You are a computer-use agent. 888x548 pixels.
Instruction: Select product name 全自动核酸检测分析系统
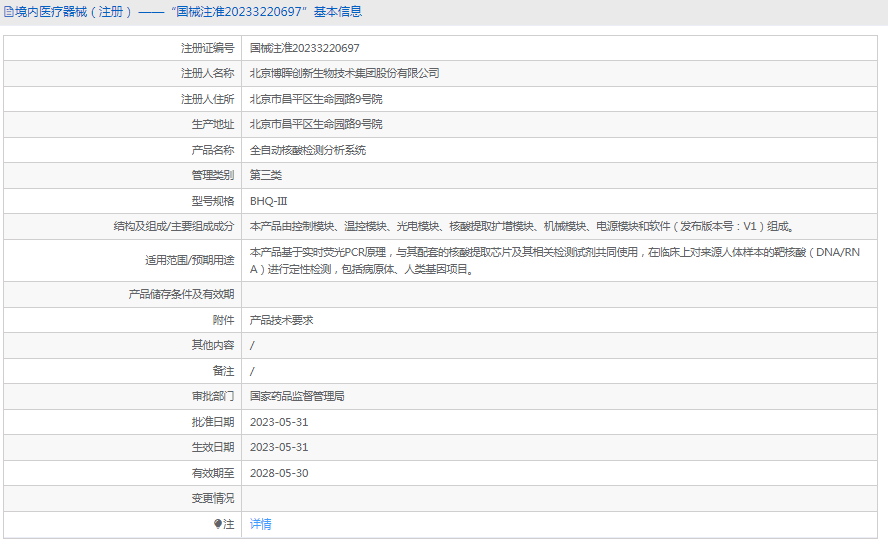[308, 150]
